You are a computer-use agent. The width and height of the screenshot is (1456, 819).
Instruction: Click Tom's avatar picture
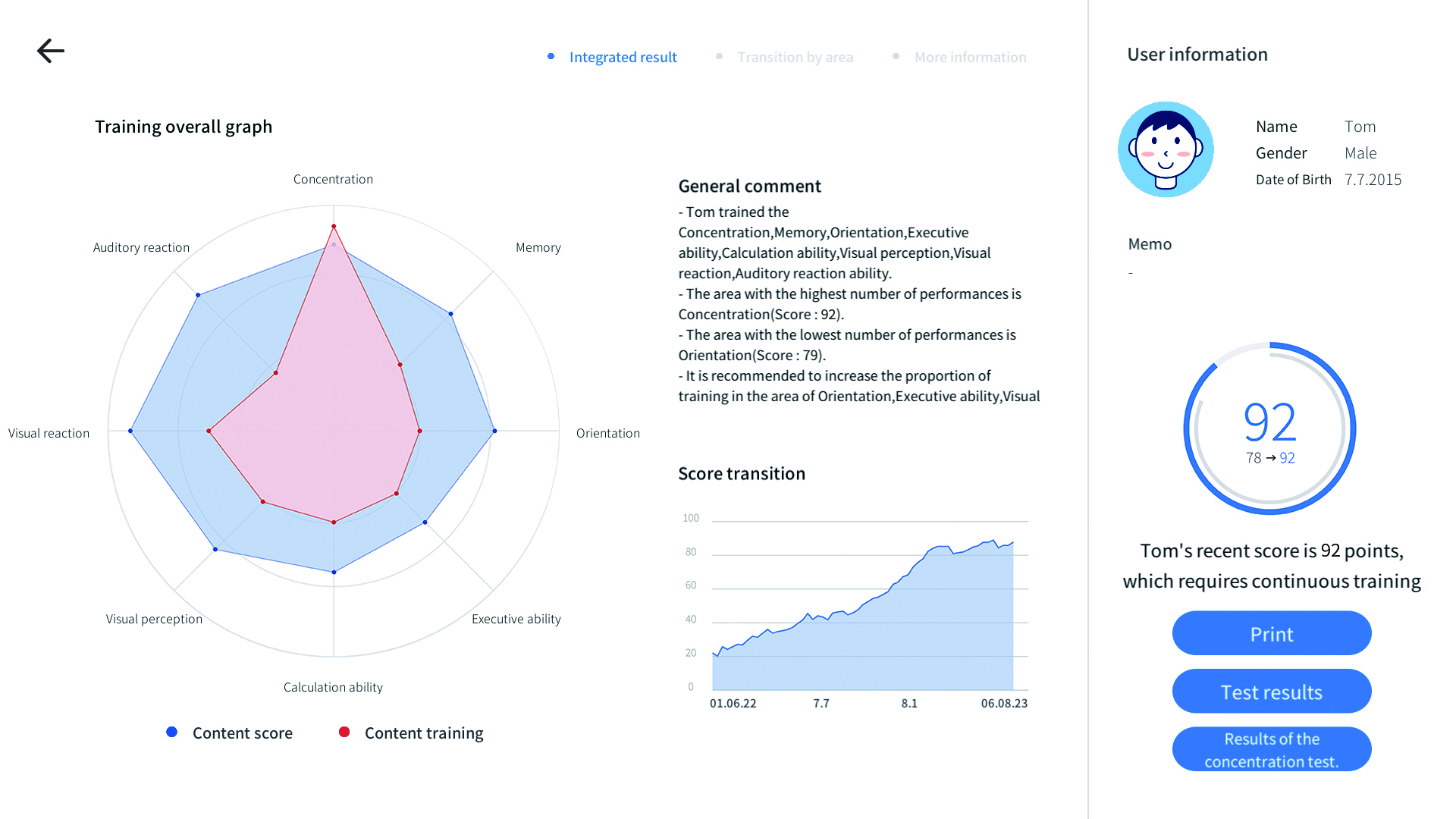click(x=1166, y=149)
